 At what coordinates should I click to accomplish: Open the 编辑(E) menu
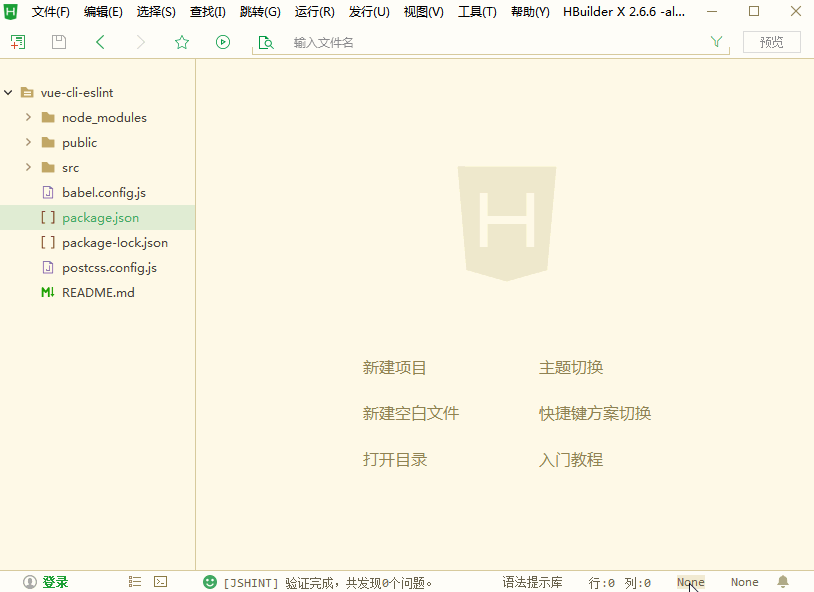pos(103,12)
